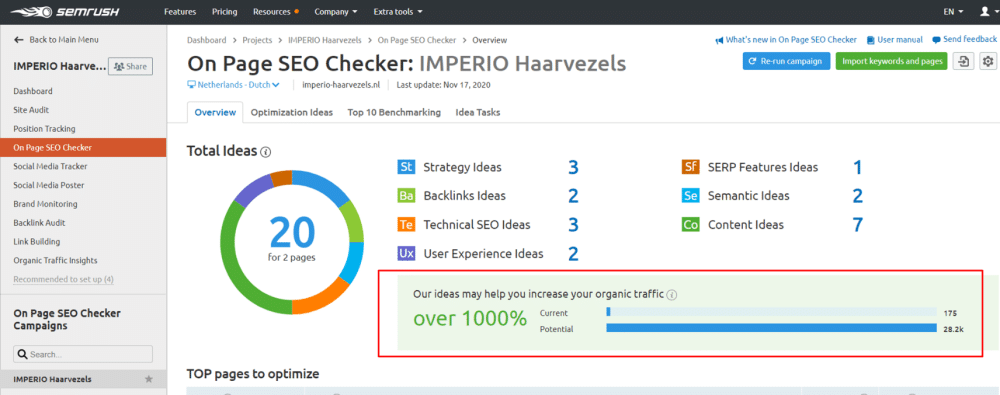The image size is (1000, 395).
Task: Click the back arrow to Main Menu
Action: (x=18, y=40)
